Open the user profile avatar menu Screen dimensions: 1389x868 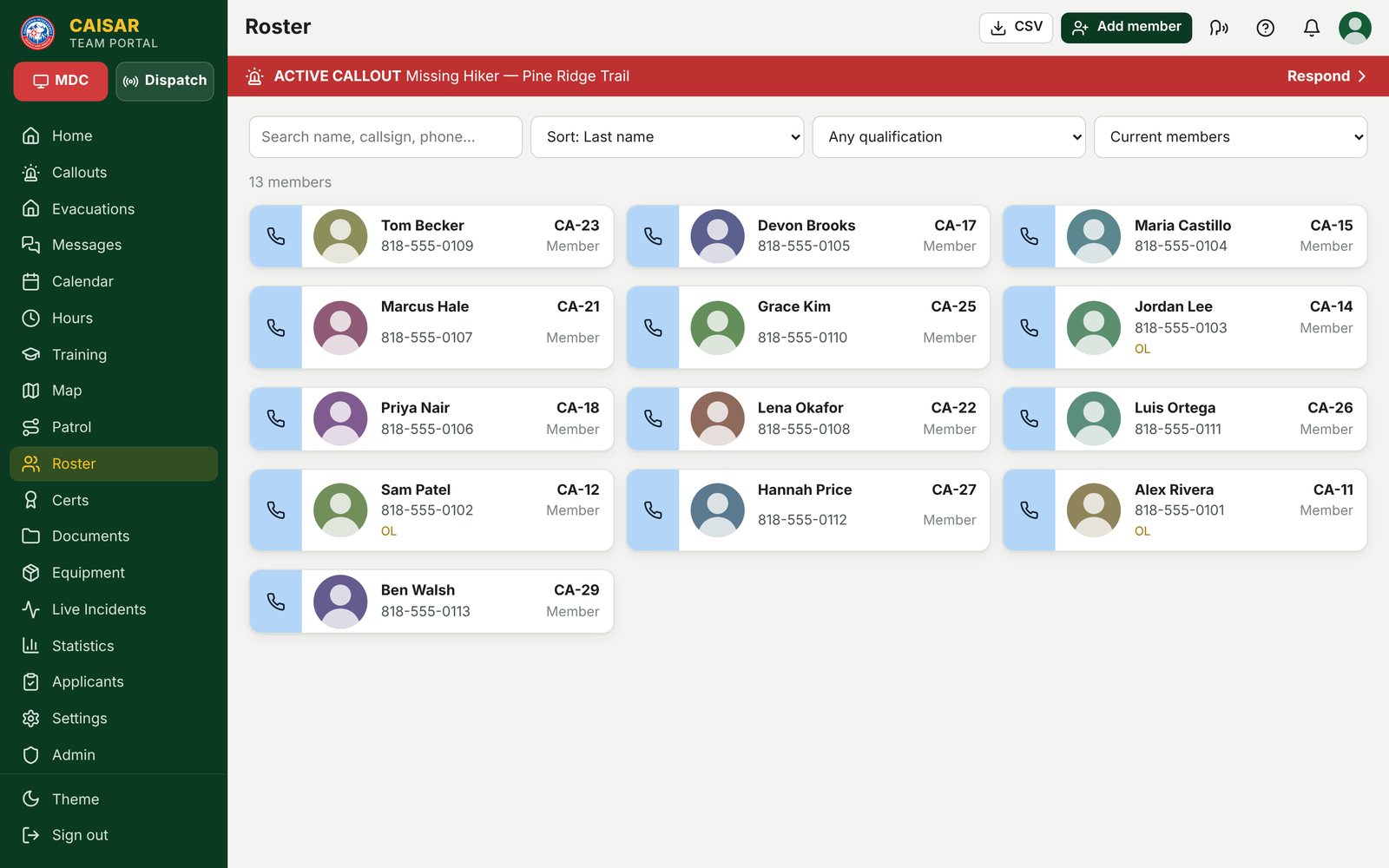point(1355,28)
